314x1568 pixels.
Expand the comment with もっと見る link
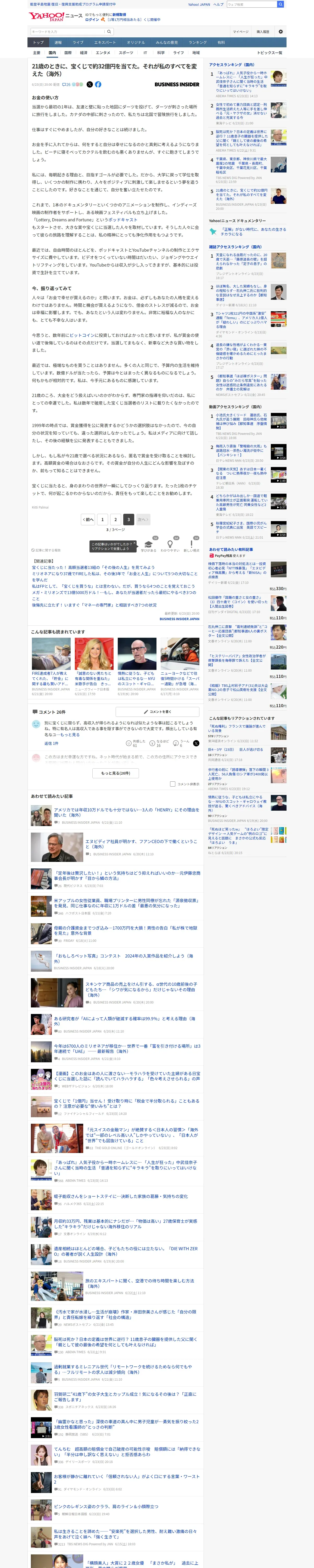(x=71, y=735)
